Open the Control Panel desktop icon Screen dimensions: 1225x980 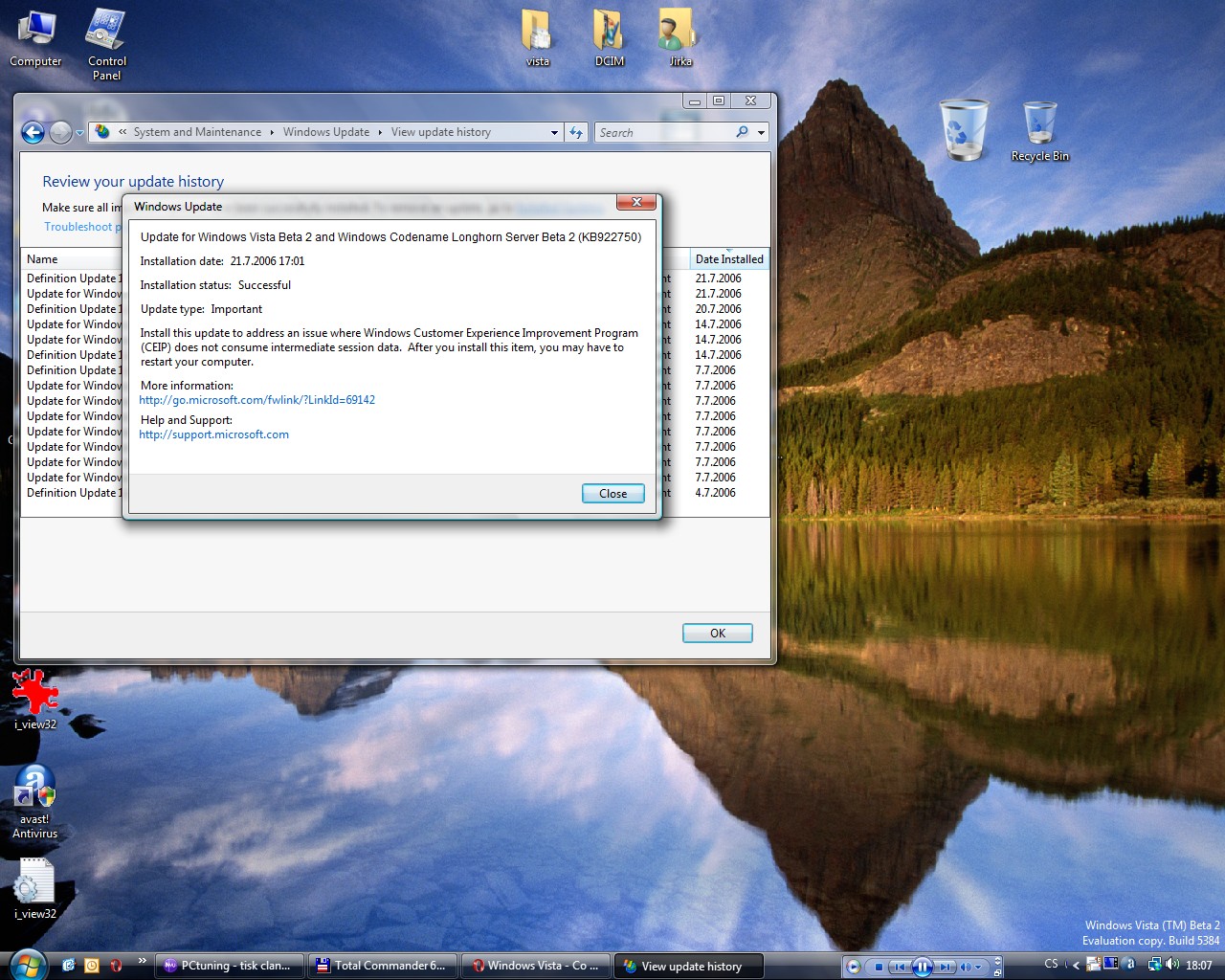(x=106, y=43)
